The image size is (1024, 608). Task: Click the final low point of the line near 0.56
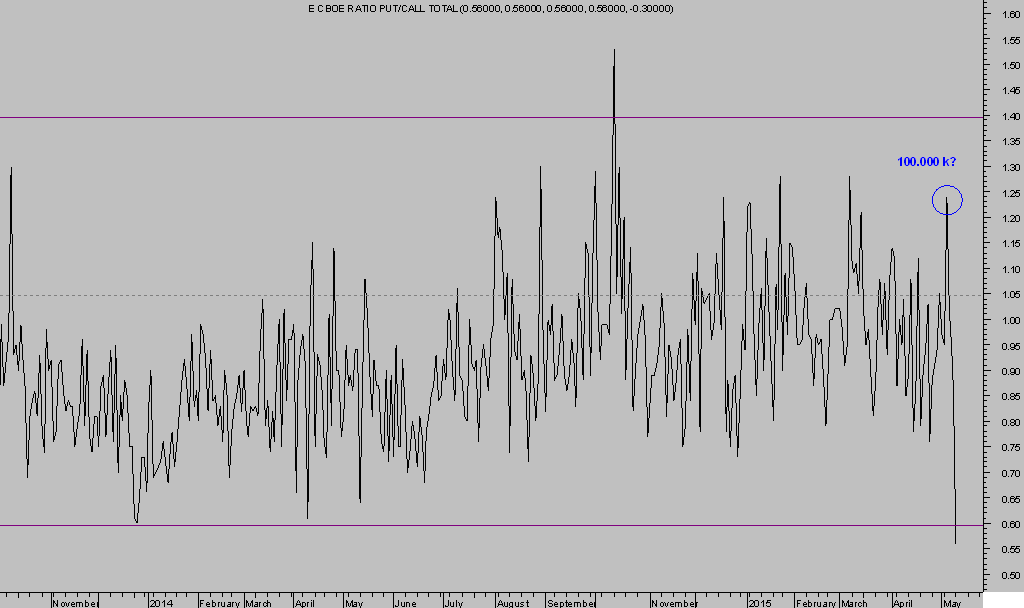pos(955,542)
